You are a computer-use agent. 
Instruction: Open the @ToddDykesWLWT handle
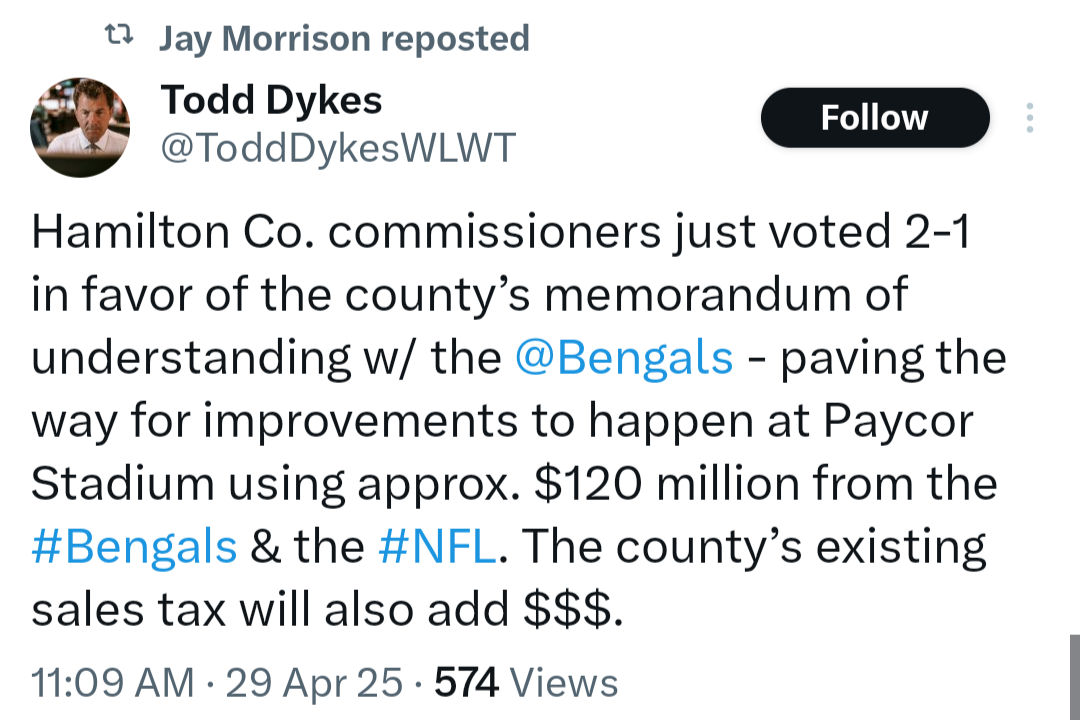pos(338,147)
